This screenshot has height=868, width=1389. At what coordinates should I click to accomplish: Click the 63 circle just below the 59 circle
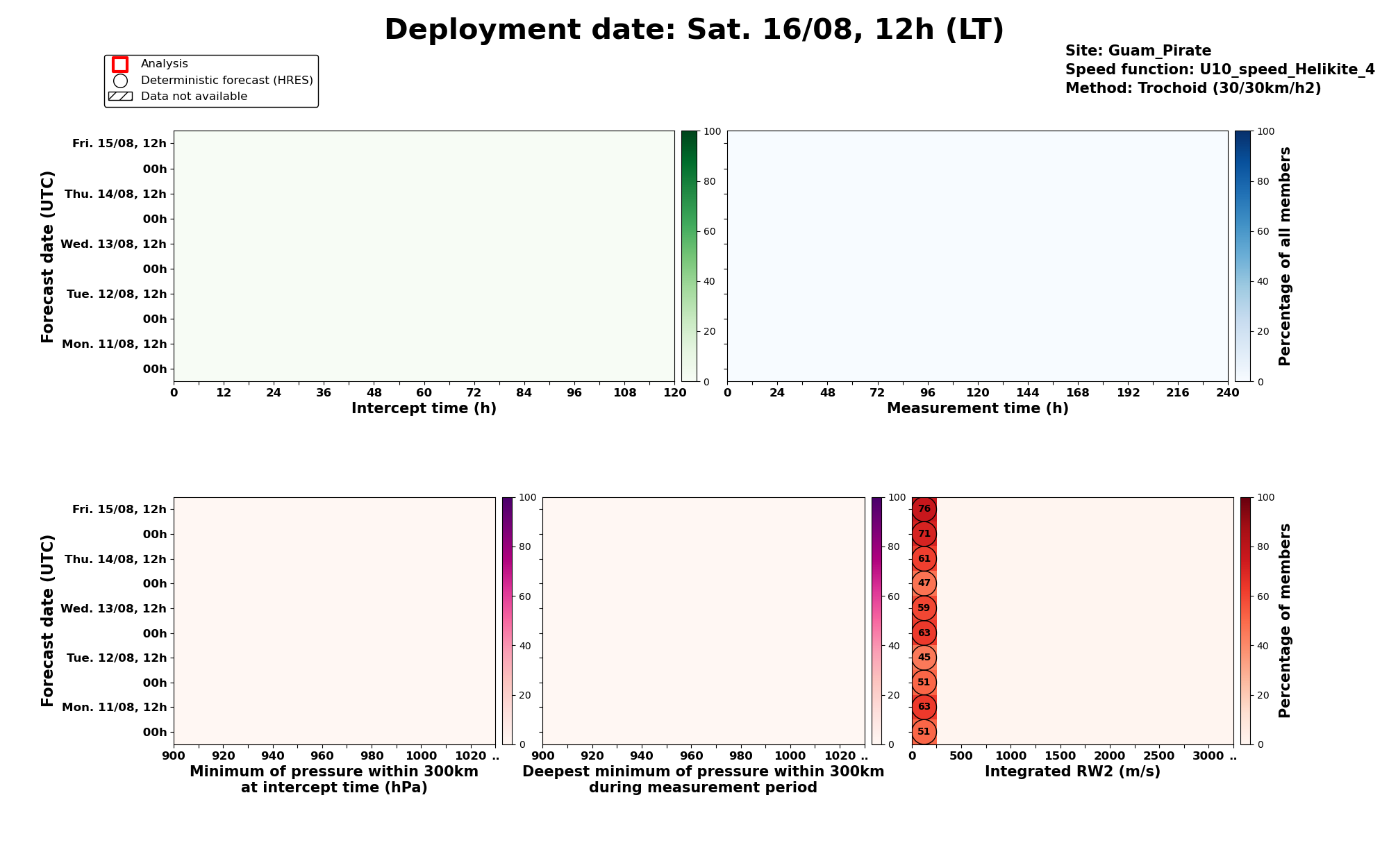(924, 633)
